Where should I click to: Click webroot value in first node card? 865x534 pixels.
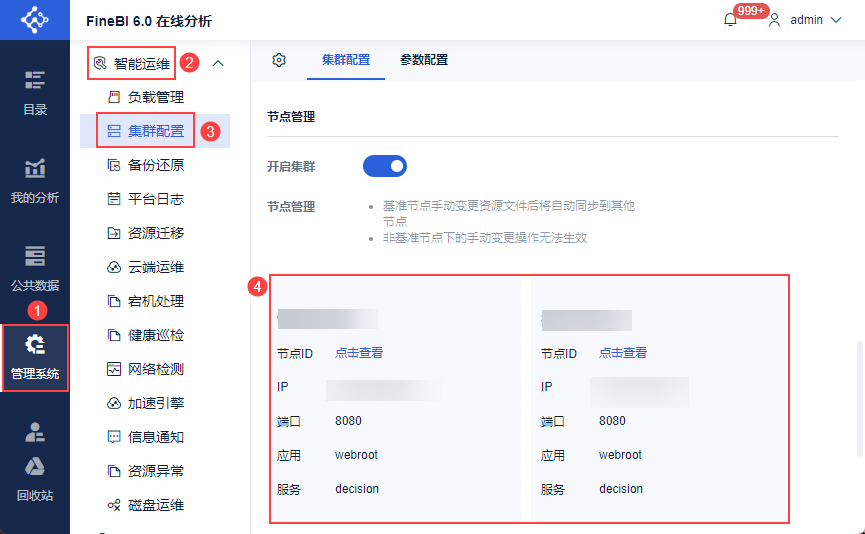pos(356,455)
